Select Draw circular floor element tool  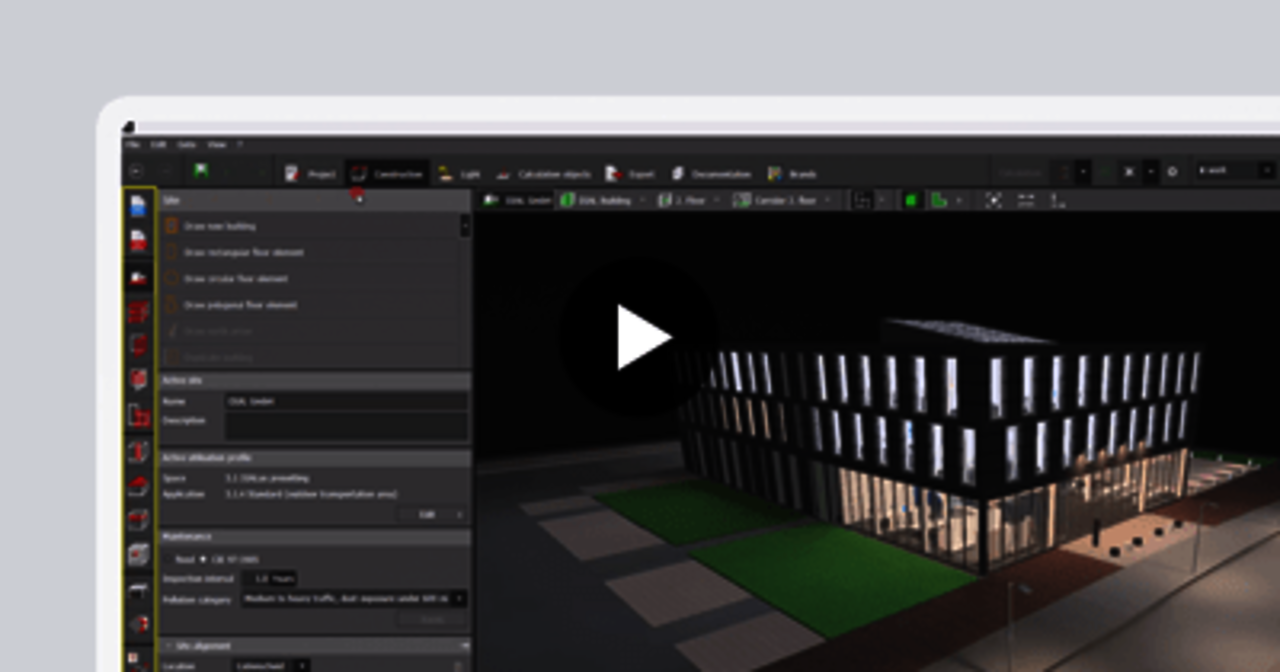coord(235,279)
